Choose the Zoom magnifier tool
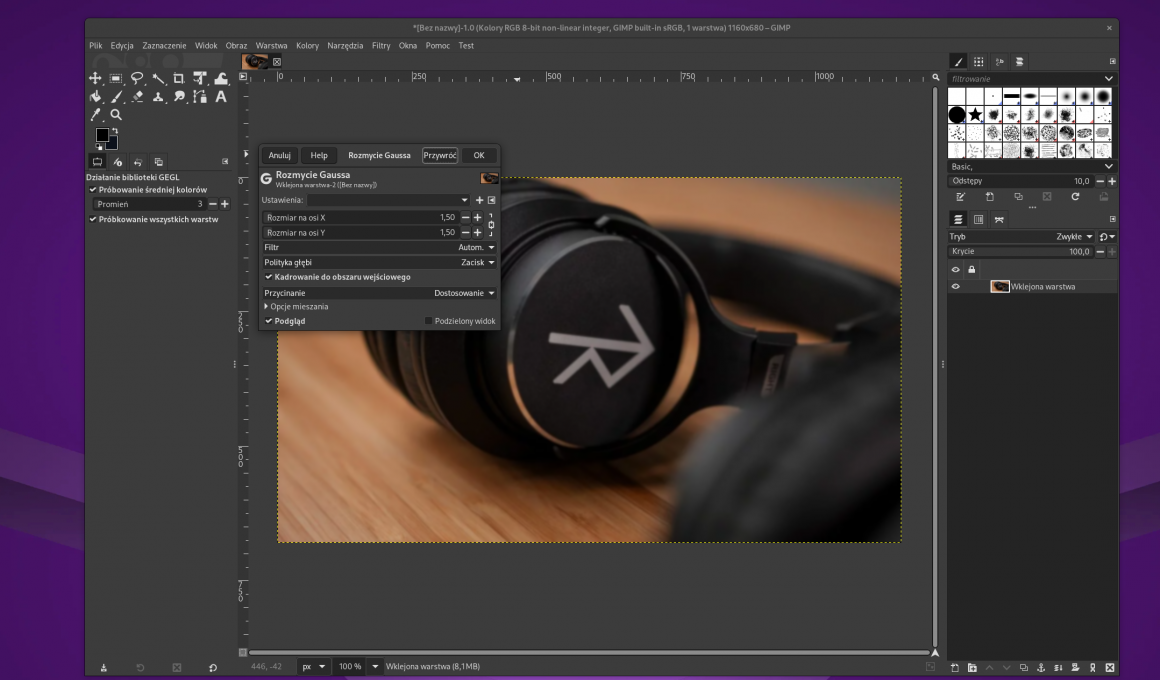This screenshot has width=1160, height=680. [116, 115]
